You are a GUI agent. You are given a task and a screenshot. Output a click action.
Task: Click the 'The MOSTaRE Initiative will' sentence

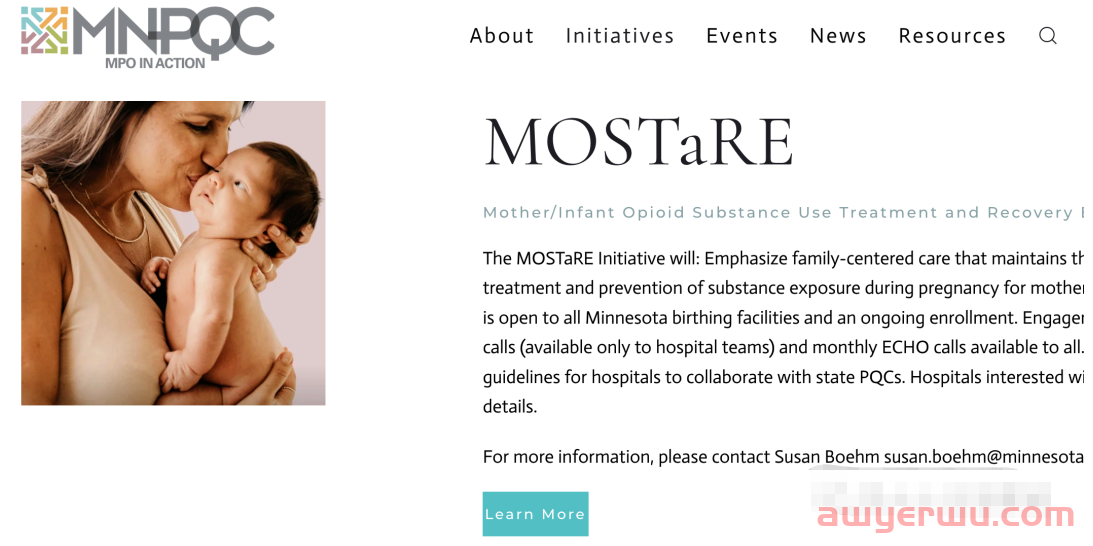pos(591,258)
